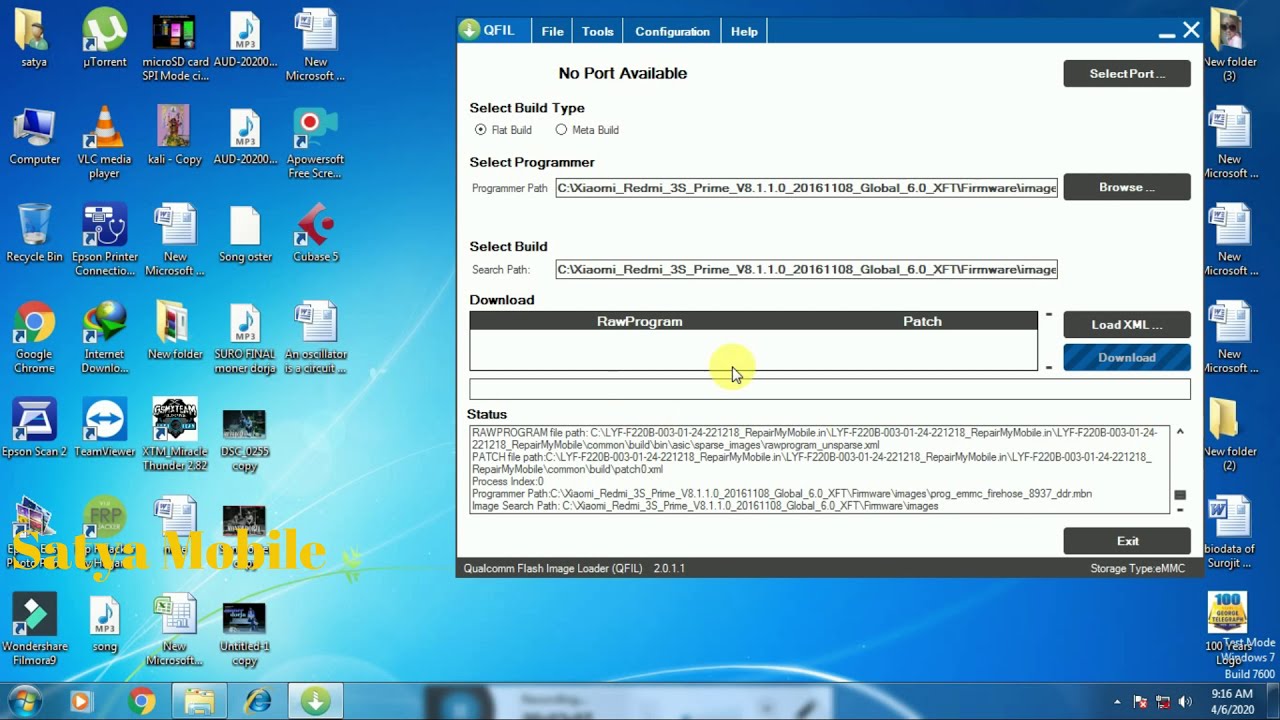Click the Exit button in QFIL

point(1127,541)
